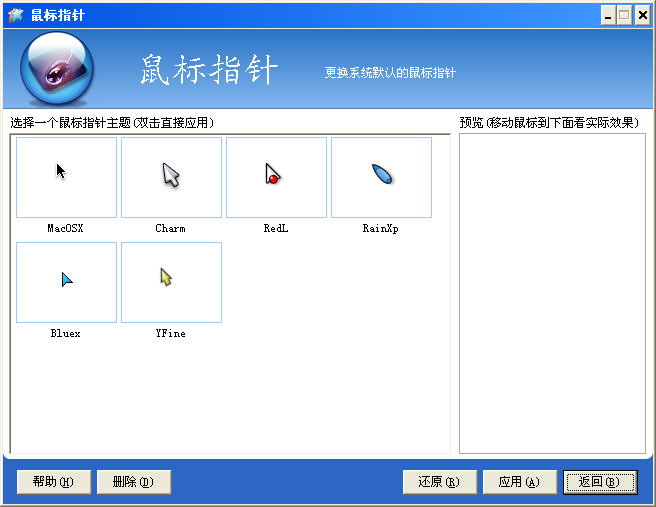
Task: Close the 鼠标指针 window
Action: pyautogui.click(x=642, y=15)
